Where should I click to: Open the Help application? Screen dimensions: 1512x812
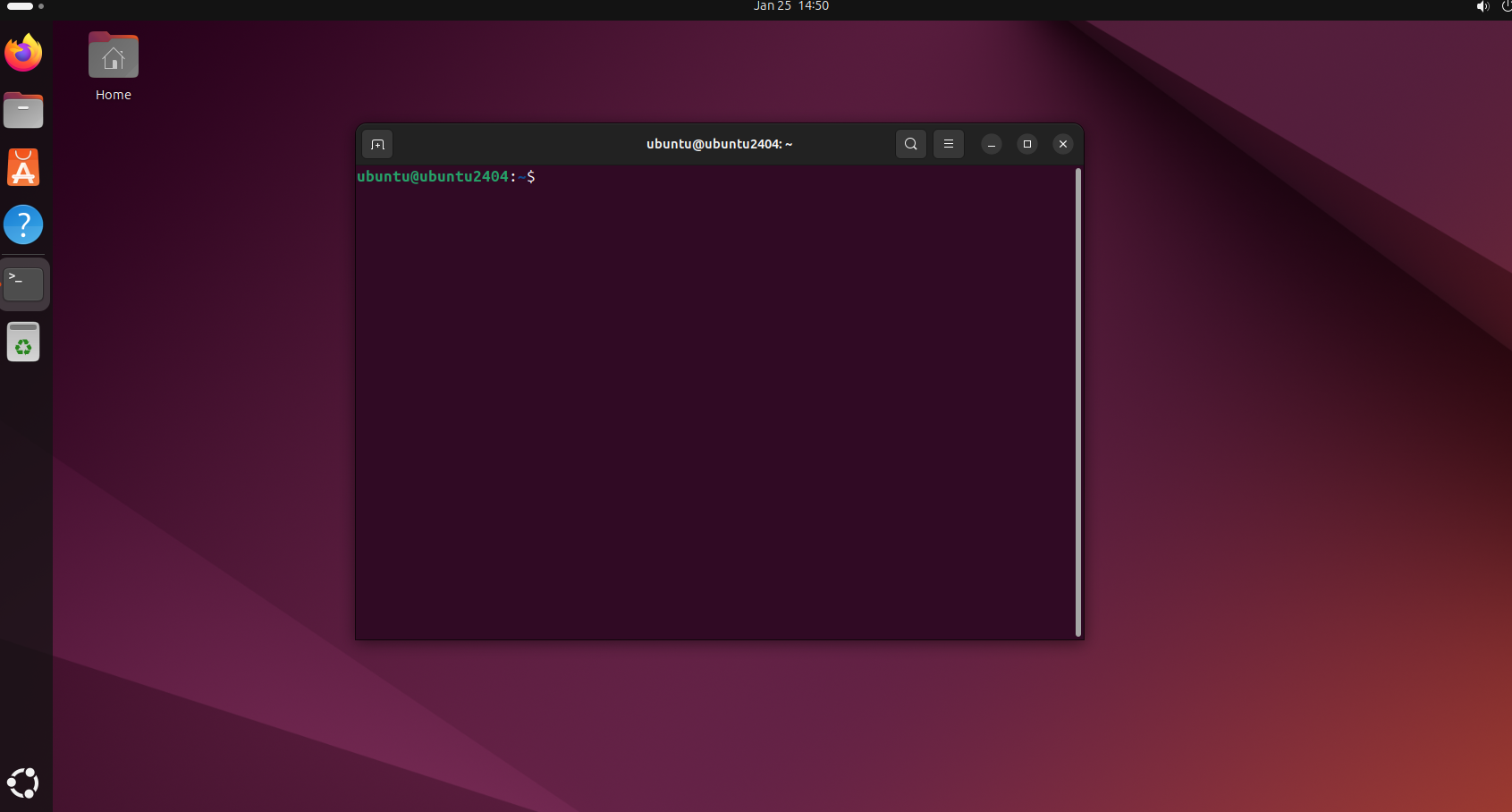(23, 225)
